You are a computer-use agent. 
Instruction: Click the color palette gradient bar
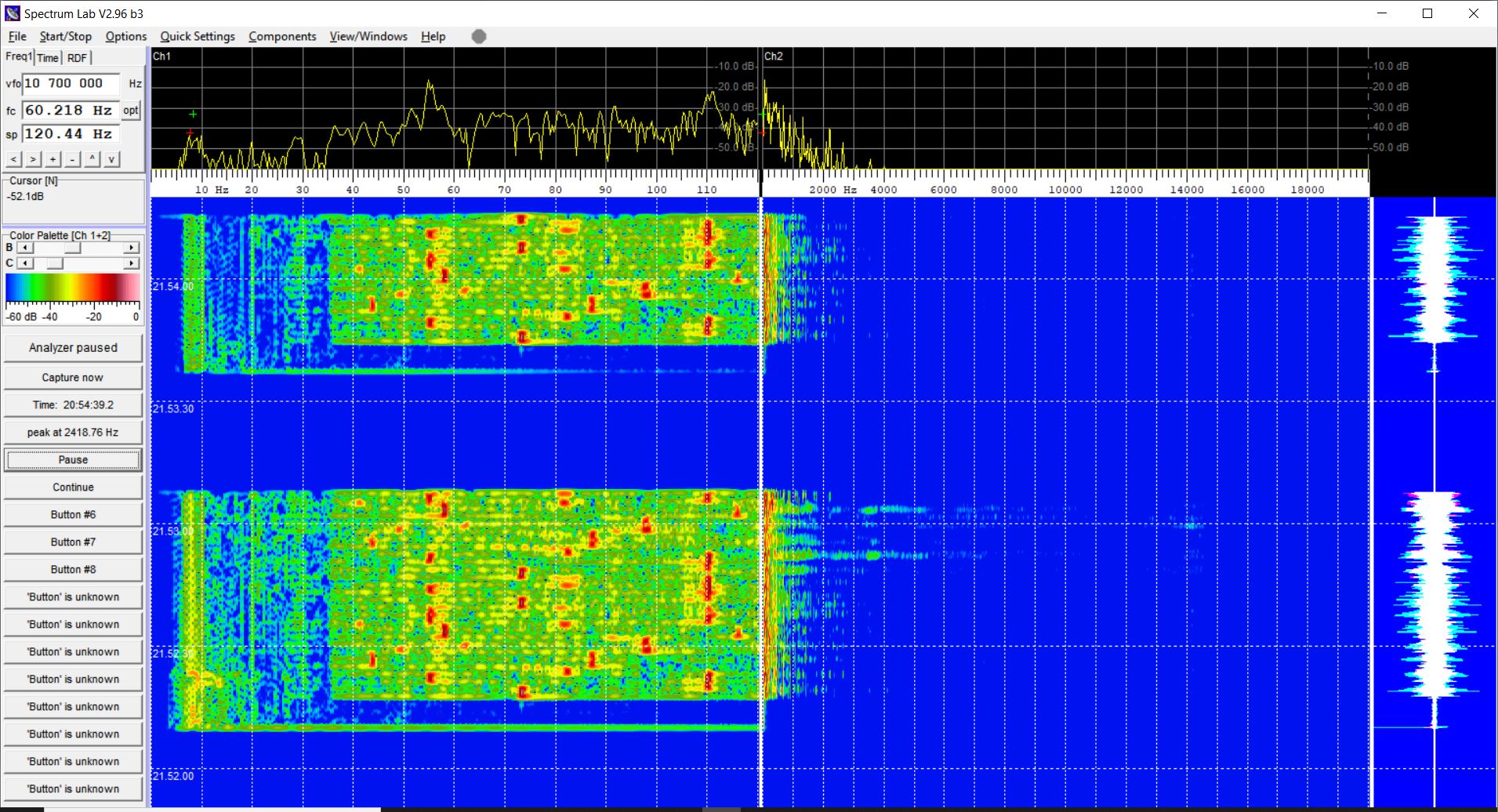(x=73, y=287)
